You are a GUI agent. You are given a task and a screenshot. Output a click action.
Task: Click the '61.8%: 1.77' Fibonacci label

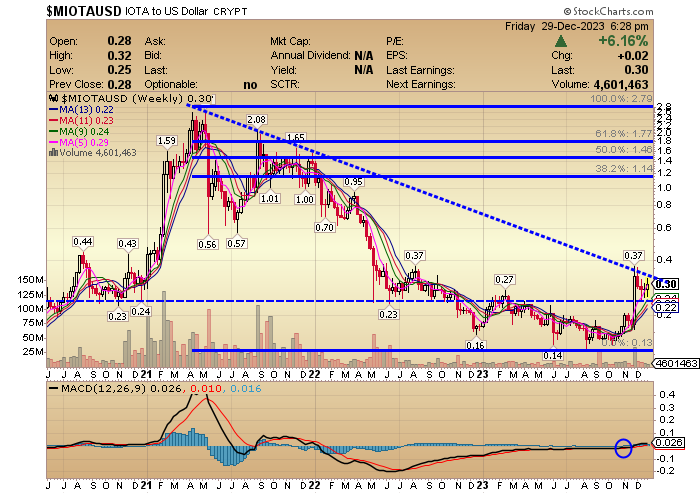click(624, 133)
